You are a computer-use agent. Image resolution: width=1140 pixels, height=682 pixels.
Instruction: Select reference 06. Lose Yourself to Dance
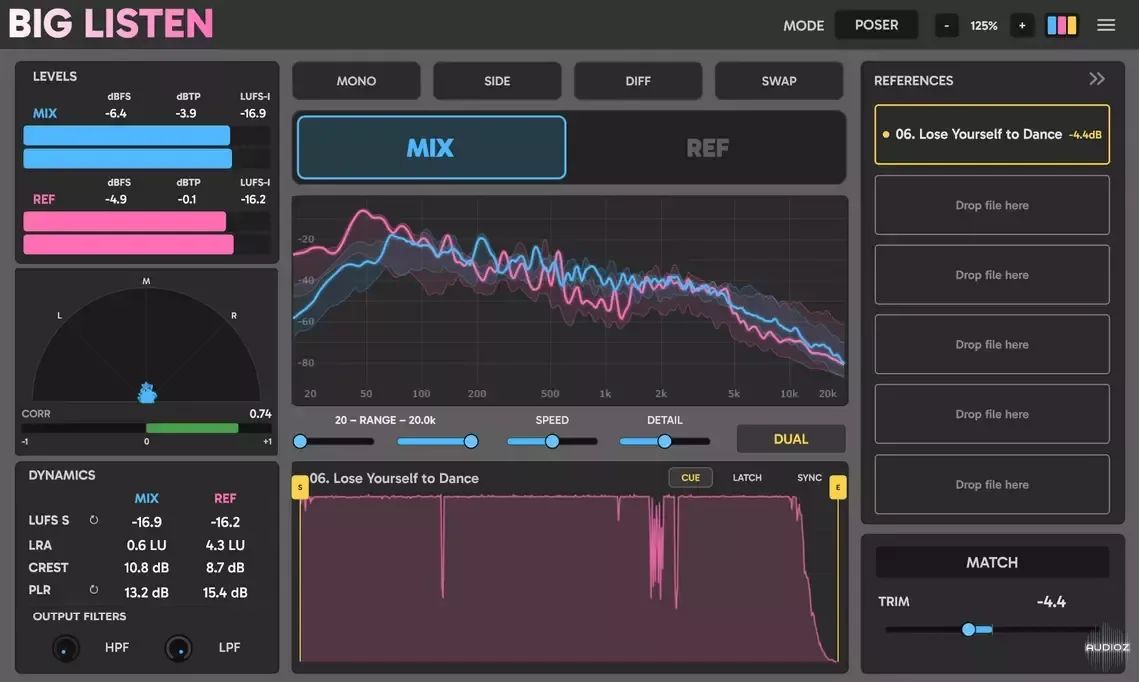click(x=992, y=135)
